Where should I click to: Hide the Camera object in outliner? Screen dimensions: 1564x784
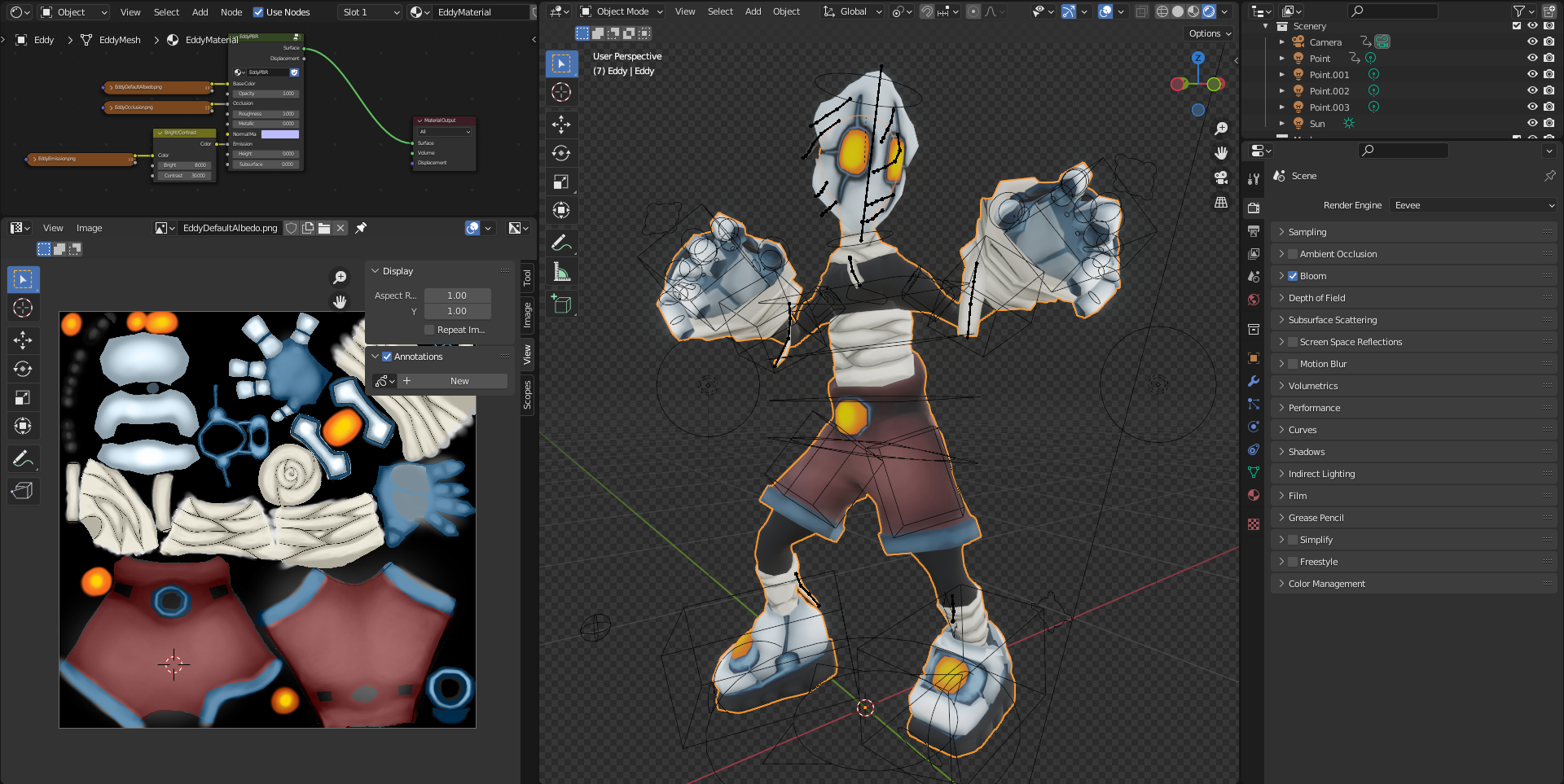(x=1531, y=42)
